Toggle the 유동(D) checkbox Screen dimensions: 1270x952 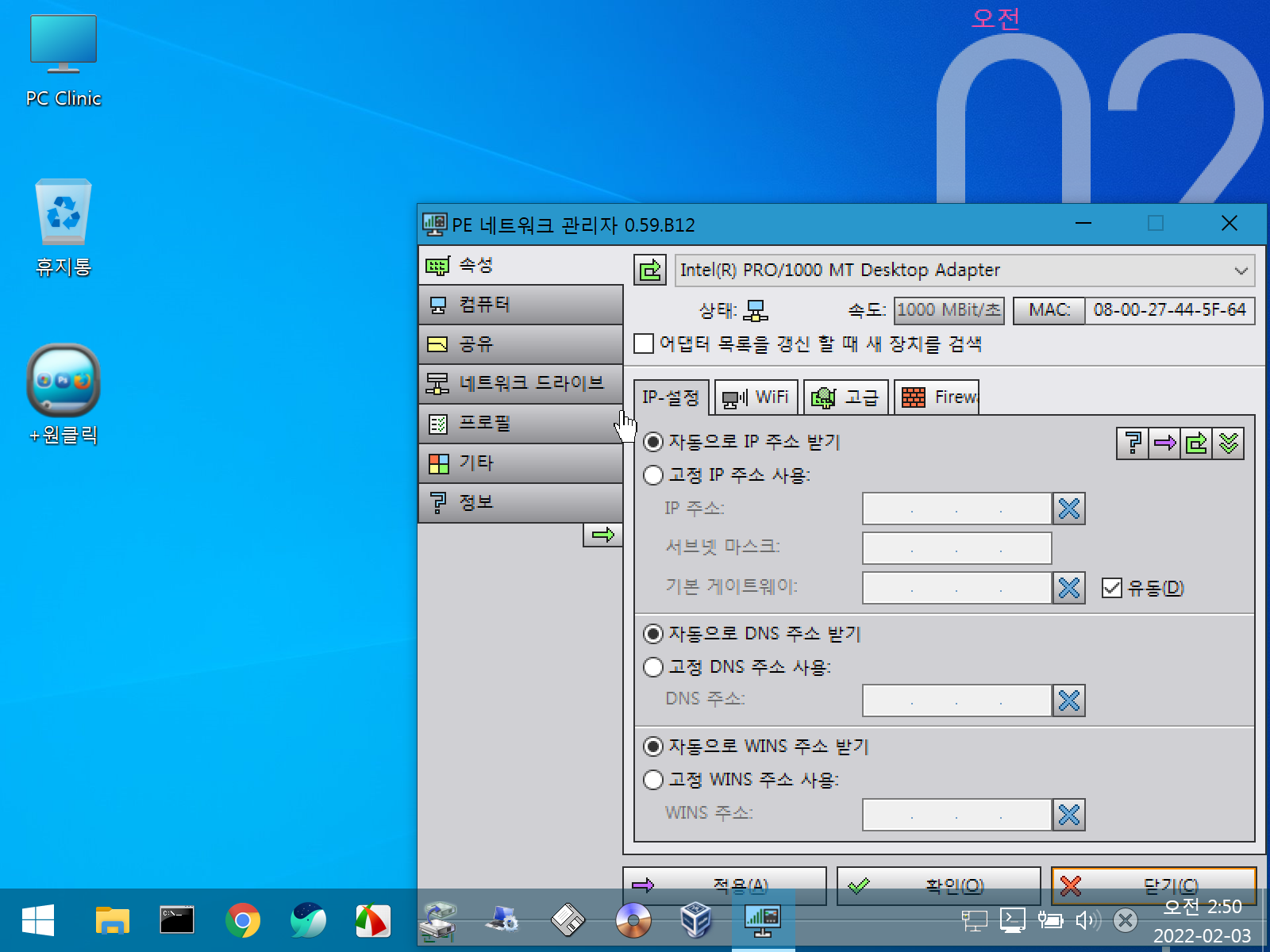tap(1112, 588)
